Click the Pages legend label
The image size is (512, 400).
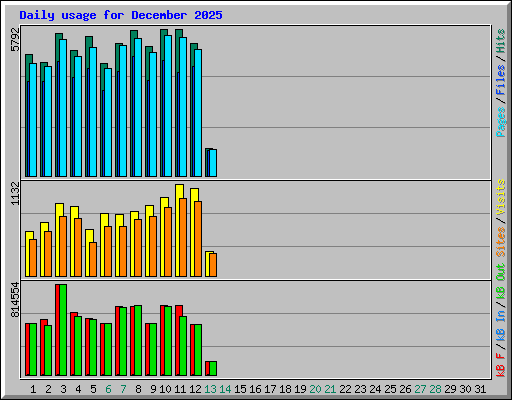coord(500,122)
